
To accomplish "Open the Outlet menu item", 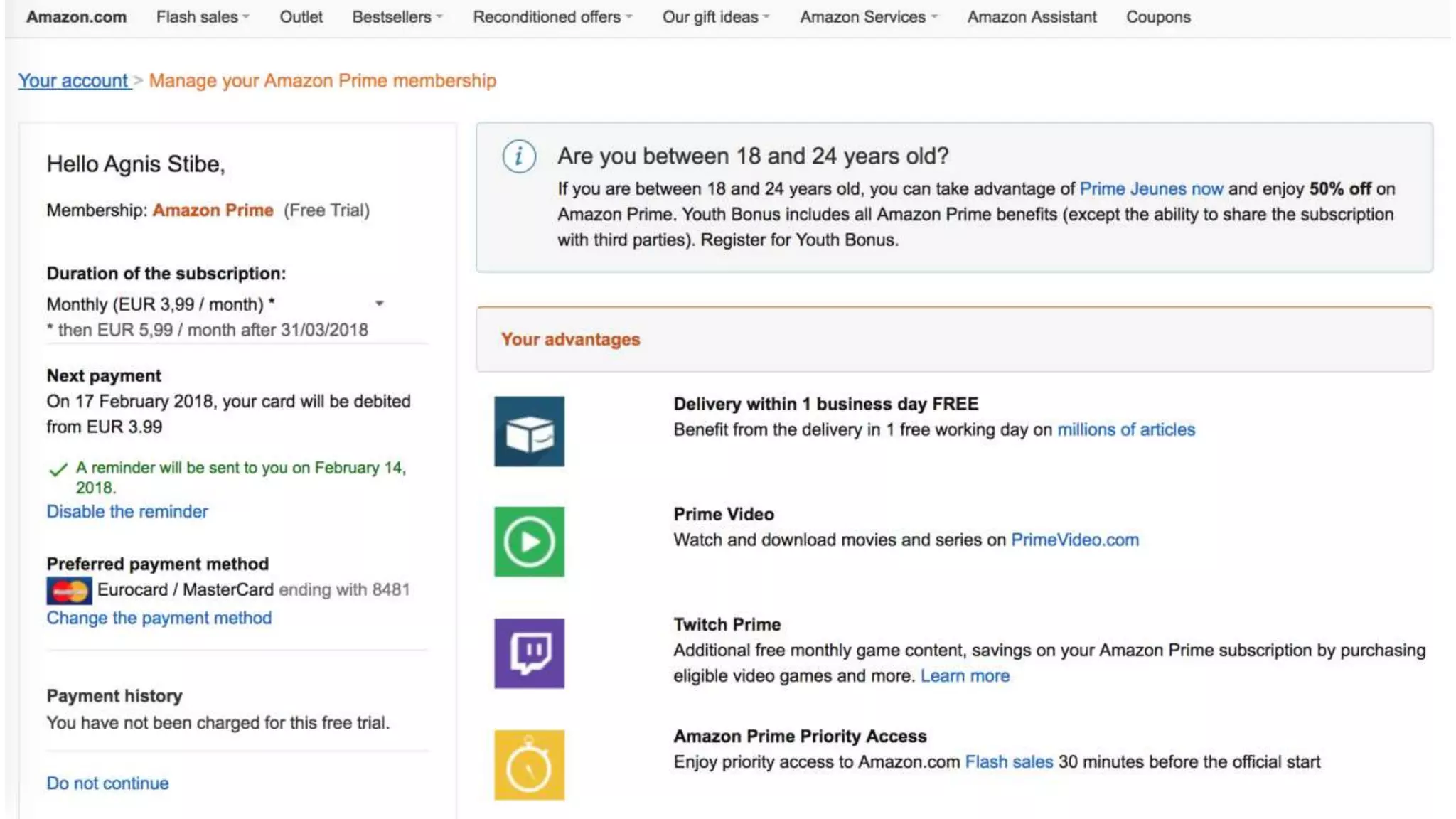I will pyautogui.click(x=301, y=17).
